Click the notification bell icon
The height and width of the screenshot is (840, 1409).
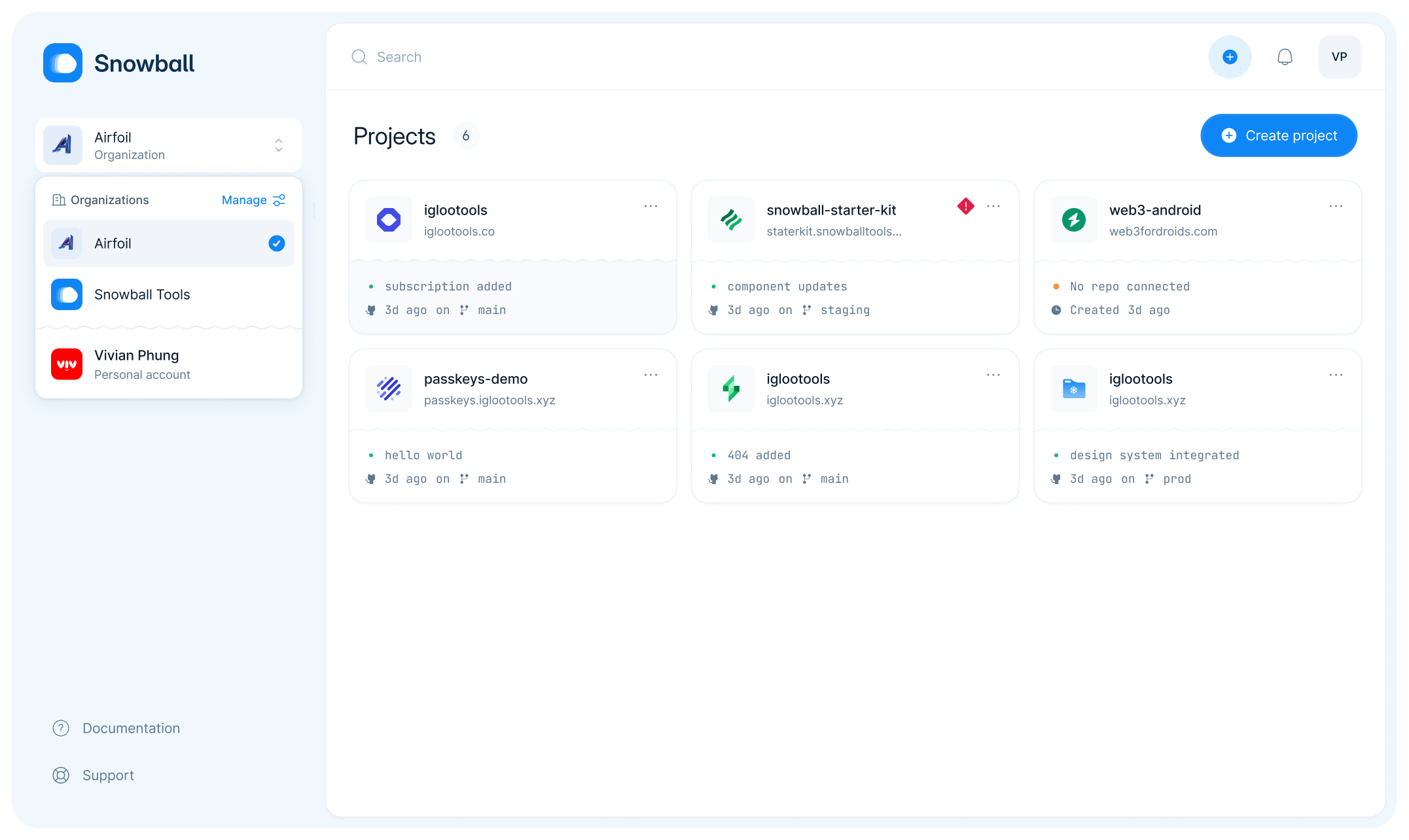pyautogui.click(x=1285, y=56)
